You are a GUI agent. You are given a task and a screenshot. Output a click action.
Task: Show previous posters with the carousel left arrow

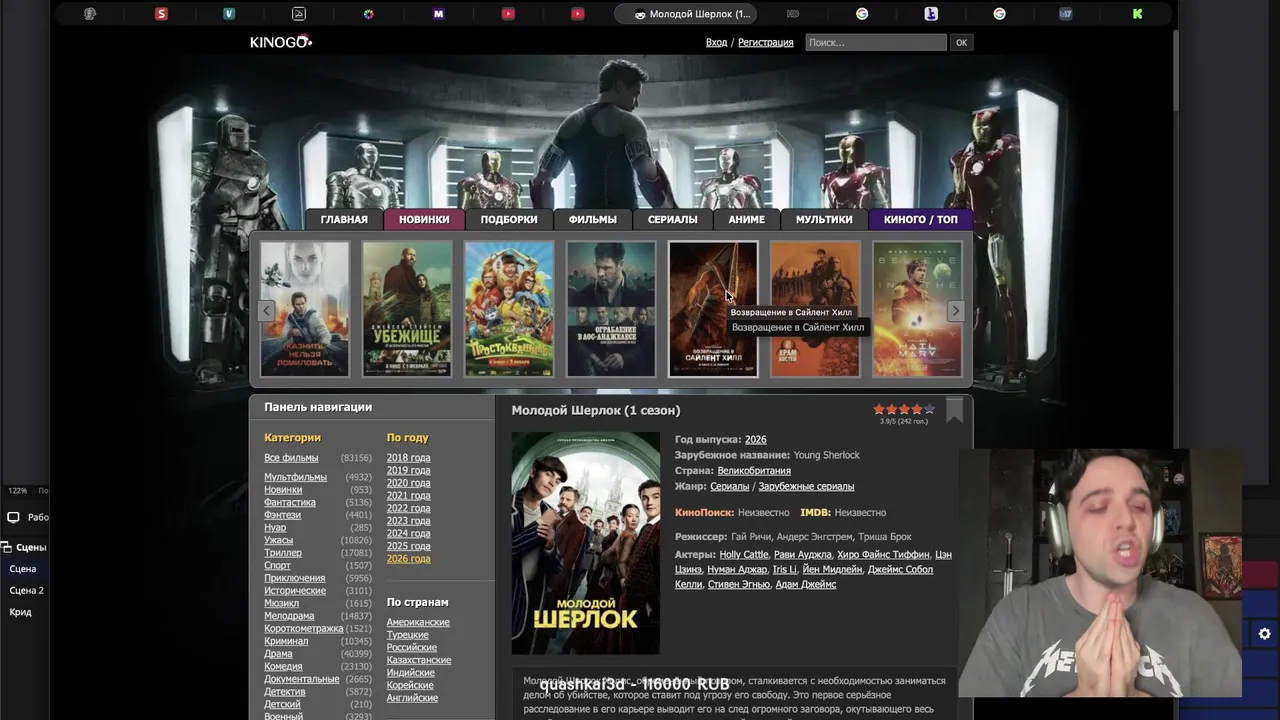(x=266, y=310)
